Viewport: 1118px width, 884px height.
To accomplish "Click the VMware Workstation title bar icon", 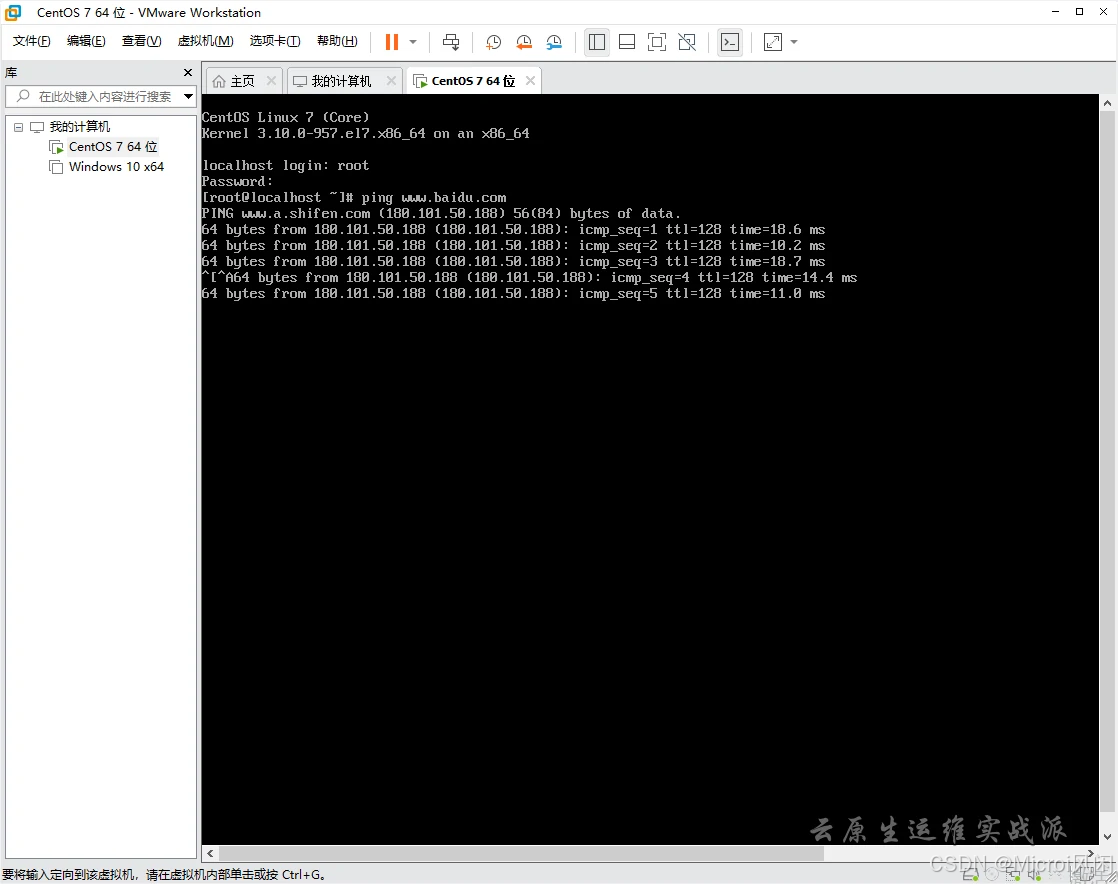I will [x=14, y=13].
